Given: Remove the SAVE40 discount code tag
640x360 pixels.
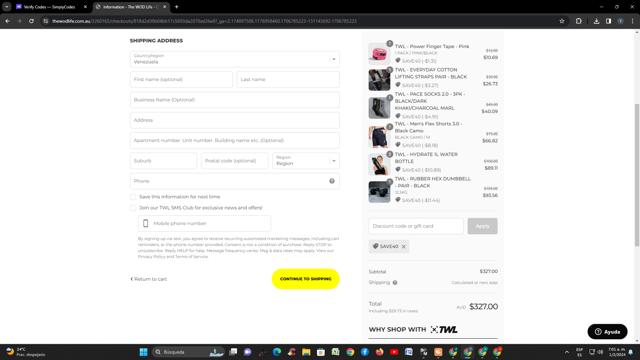Looking at the screenshot, I should pos(404,247).
